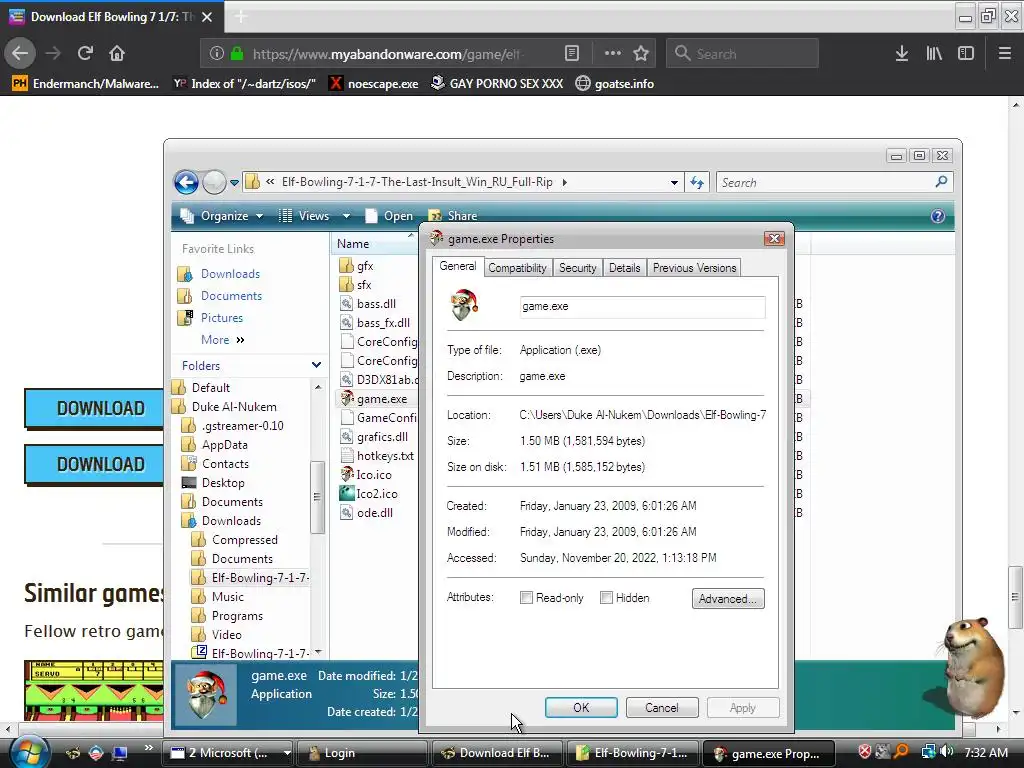Screen dimensions: 1024x768
Task: Select the General tab
Action: point(457,266)
